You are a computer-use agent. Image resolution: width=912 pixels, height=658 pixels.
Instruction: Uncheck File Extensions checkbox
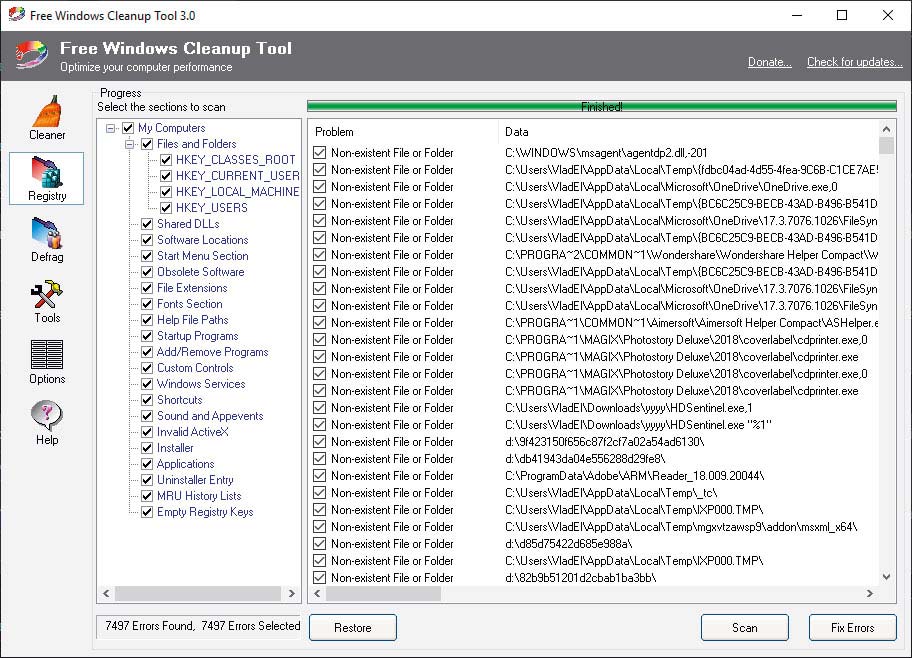[147, 288]
